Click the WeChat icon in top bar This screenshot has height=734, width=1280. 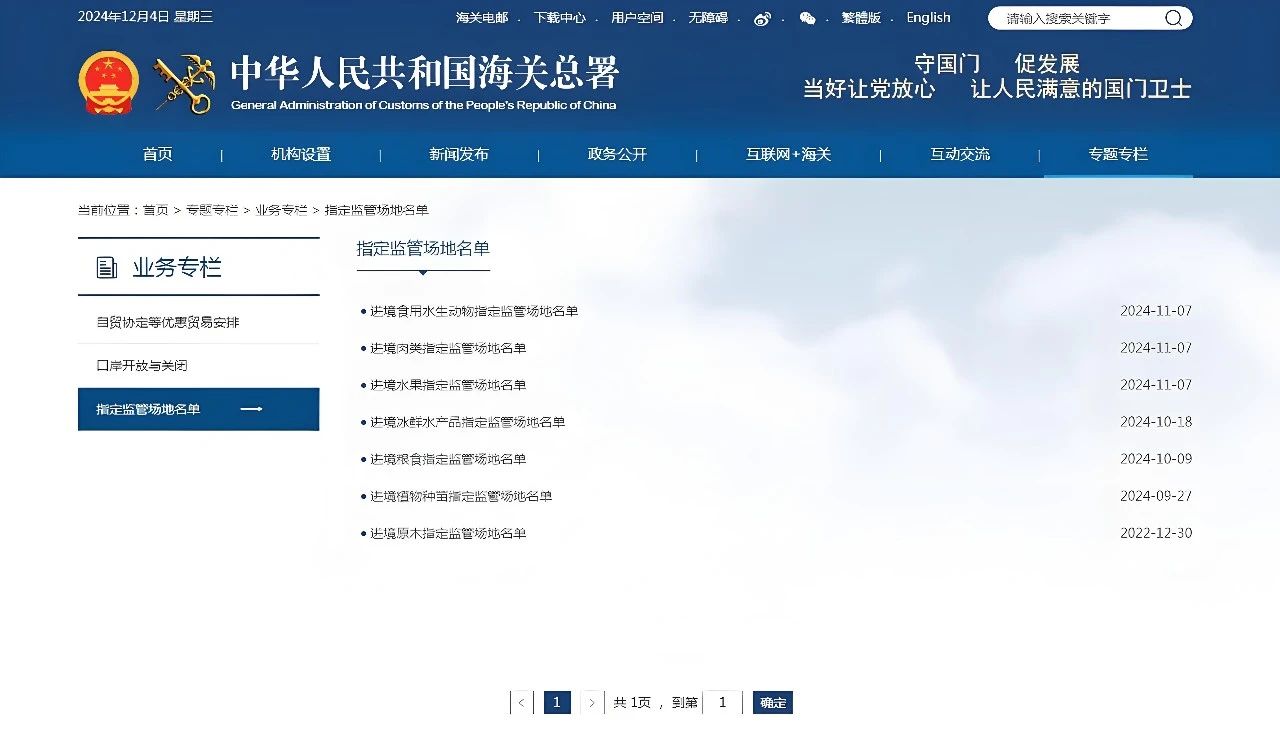coord(807,19)
